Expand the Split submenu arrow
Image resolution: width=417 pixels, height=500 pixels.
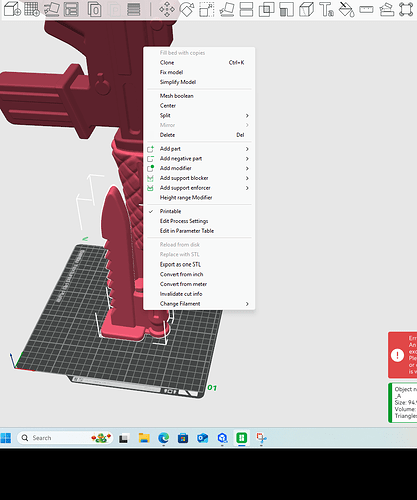tap(247, 116)
